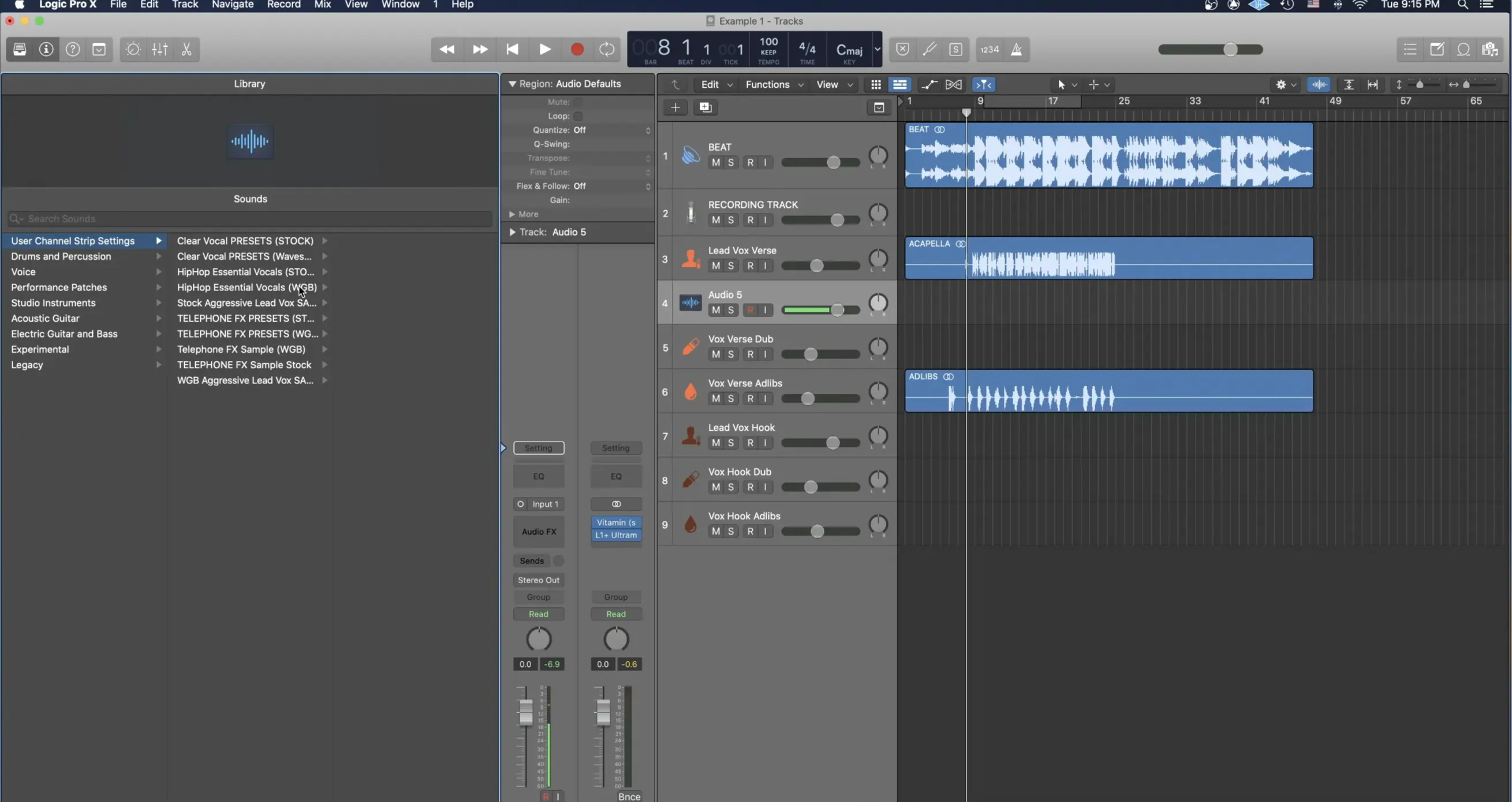Click the Rewind transport button
The image size is (1512, 802).
click(x=447, y=49)
